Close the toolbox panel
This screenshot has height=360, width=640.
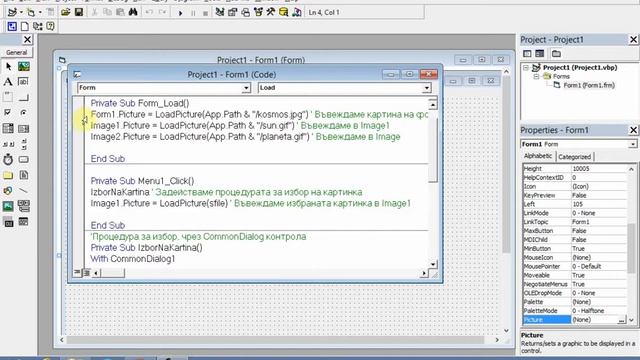27,40
